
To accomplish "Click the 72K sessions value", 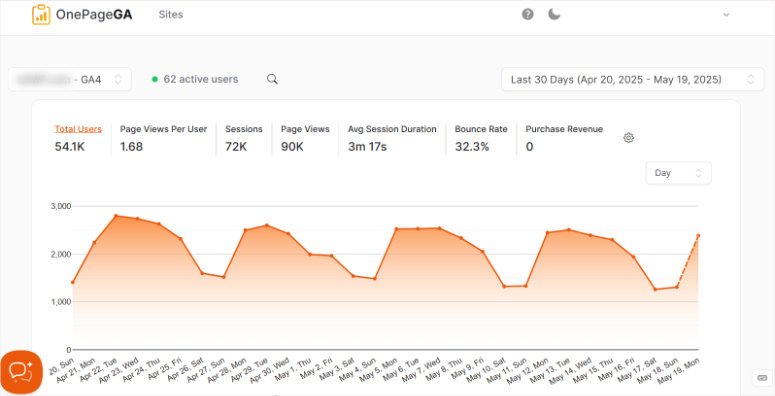I will pyautogui.click(x=236, y=147).
